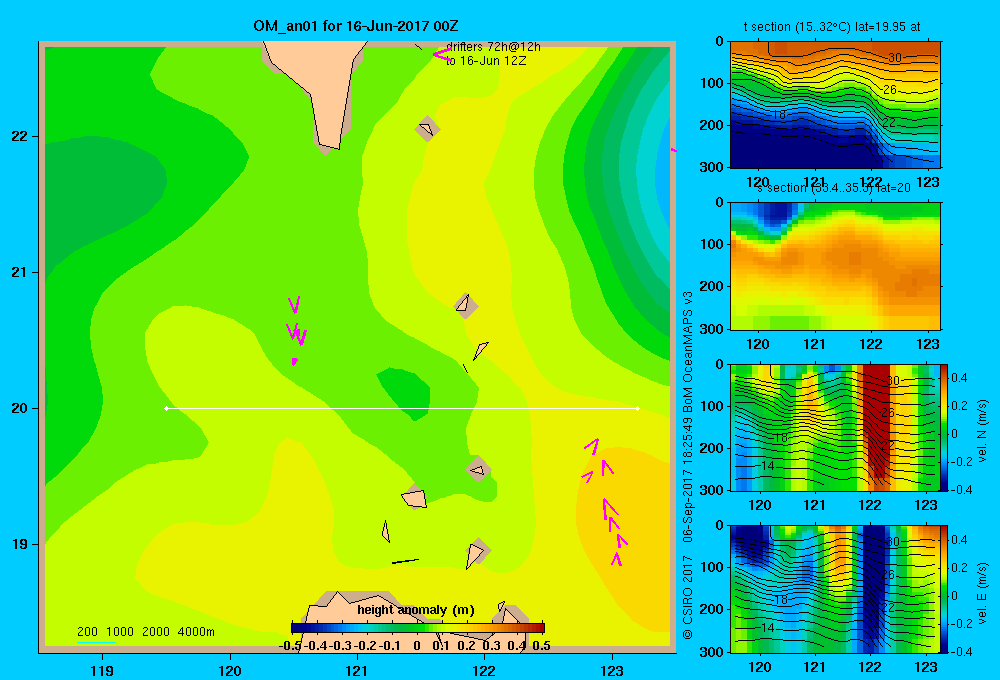Click contour label 14 in vel. E section
Screen dimensions: 1000x680
pos(768,628)
